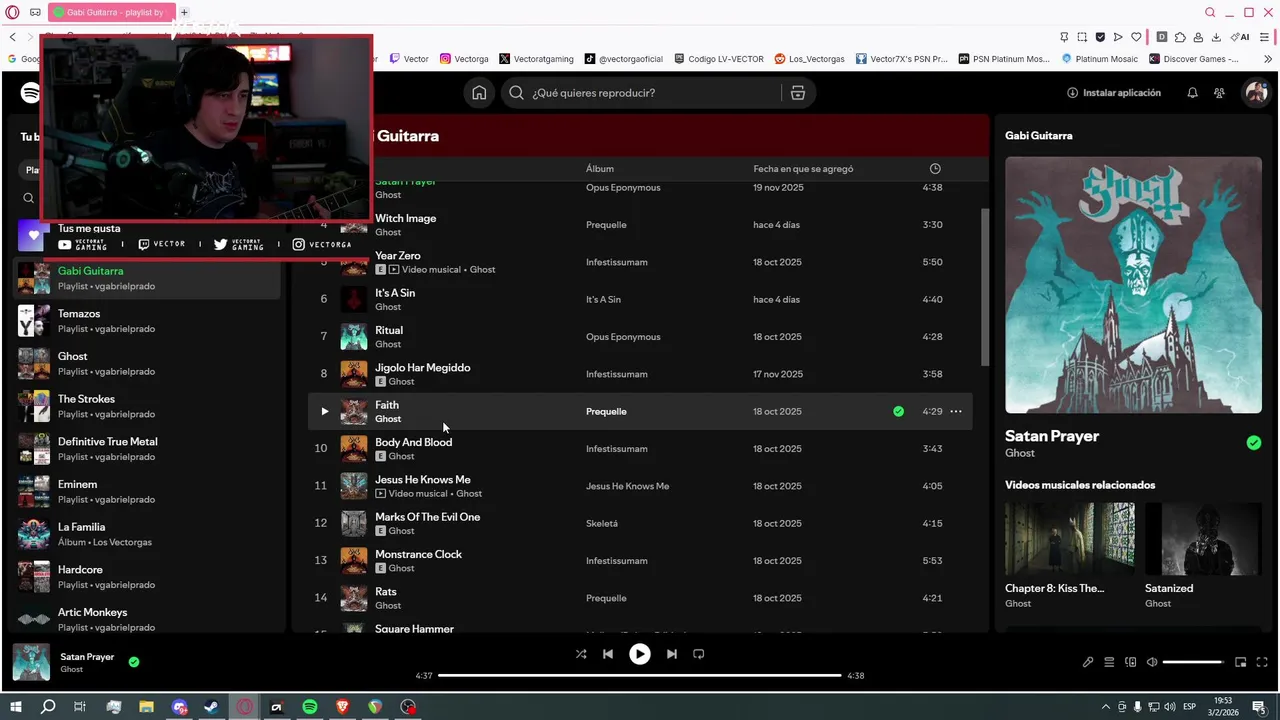Screen dimensions: 1280x720
Task: Open The Strokes playlist in sidebar
Action: click(x=148, y=406)
